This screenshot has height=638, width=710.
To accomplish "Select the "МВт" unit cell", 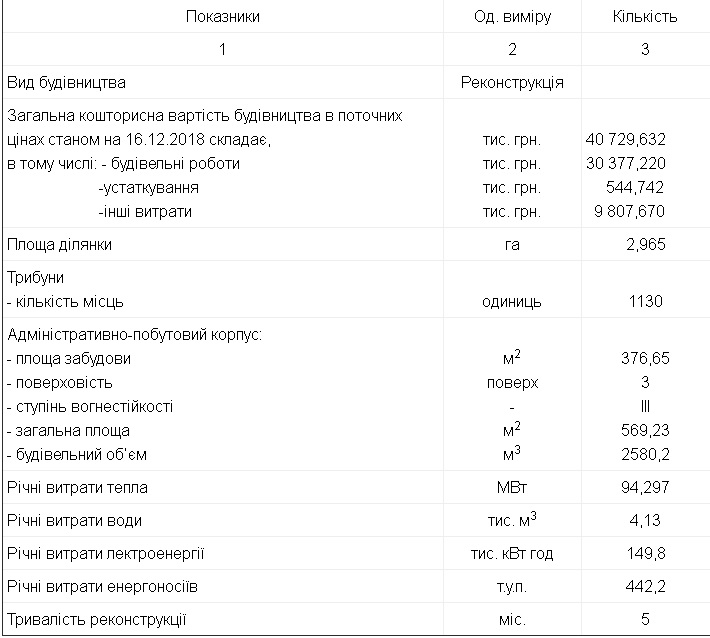I will [512, 487].
